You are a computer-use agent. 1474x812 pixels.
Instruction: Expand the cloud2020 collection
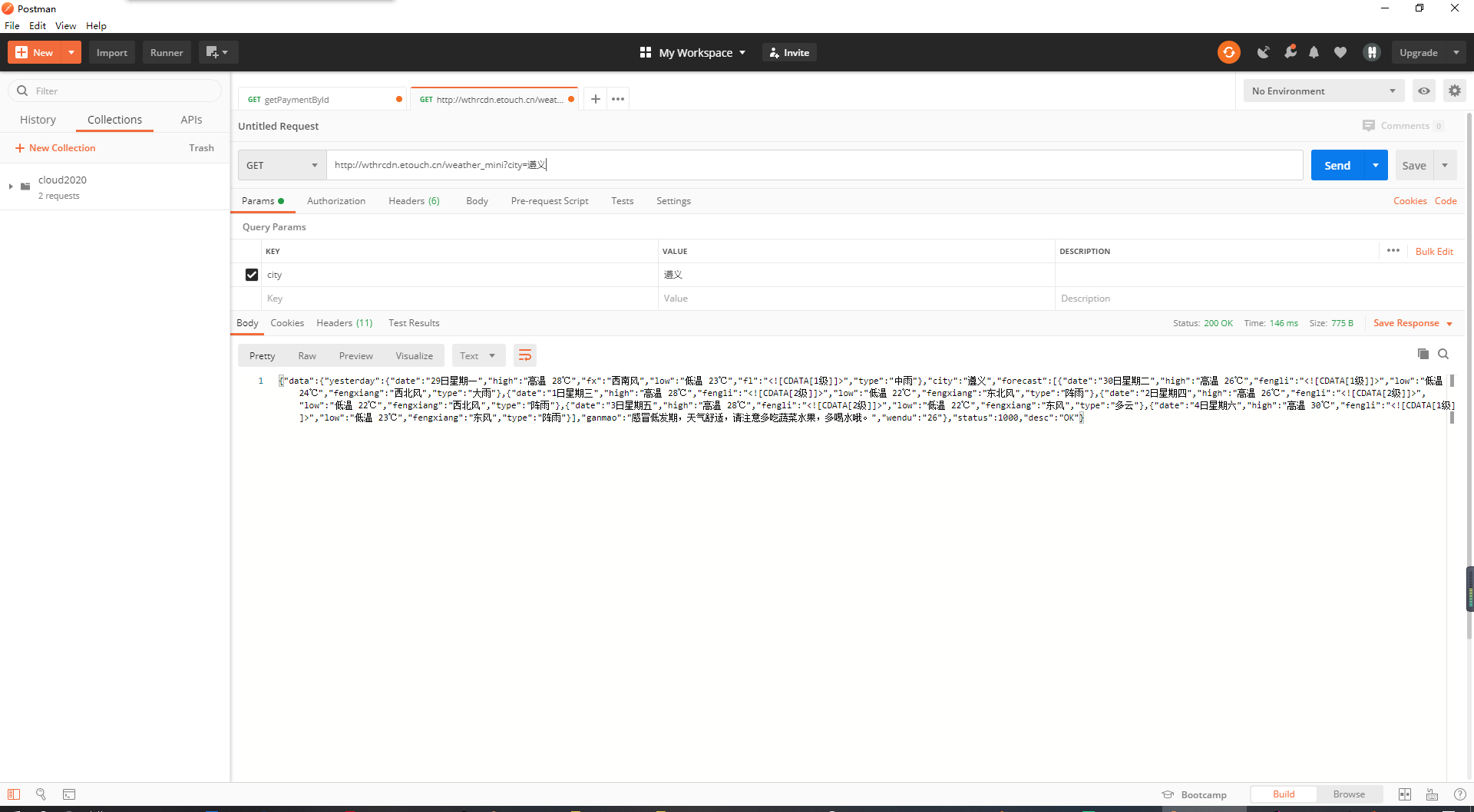(11, 186)
